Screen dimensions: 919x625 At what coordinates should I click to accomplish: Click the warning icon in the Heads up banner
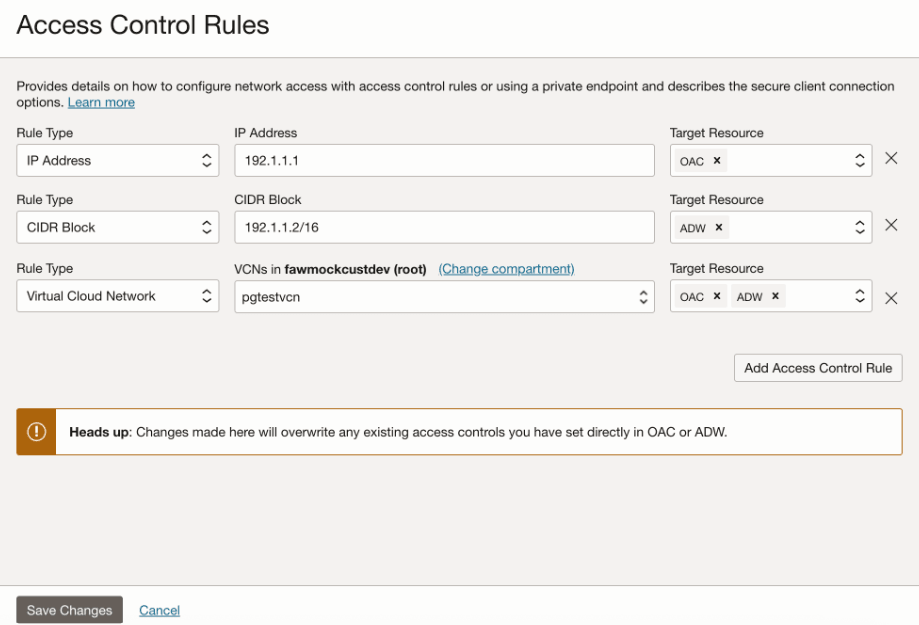point(36,431)
